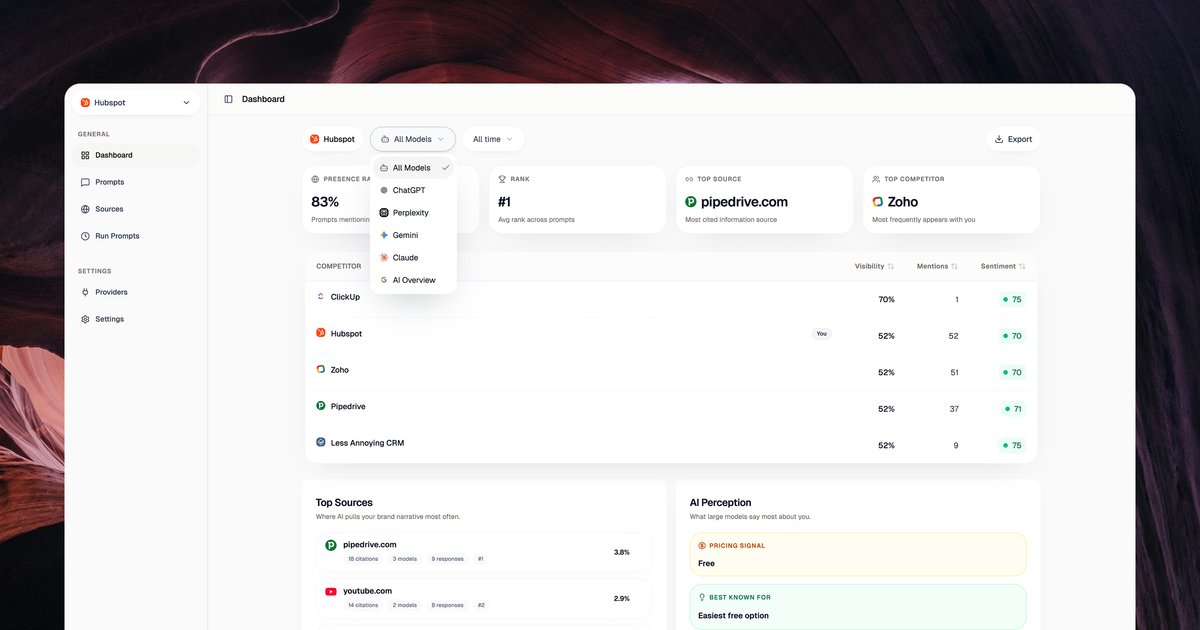1200x630 pixels.
Task: Click the 14 citations tag
Action: [x=363, y=605]
